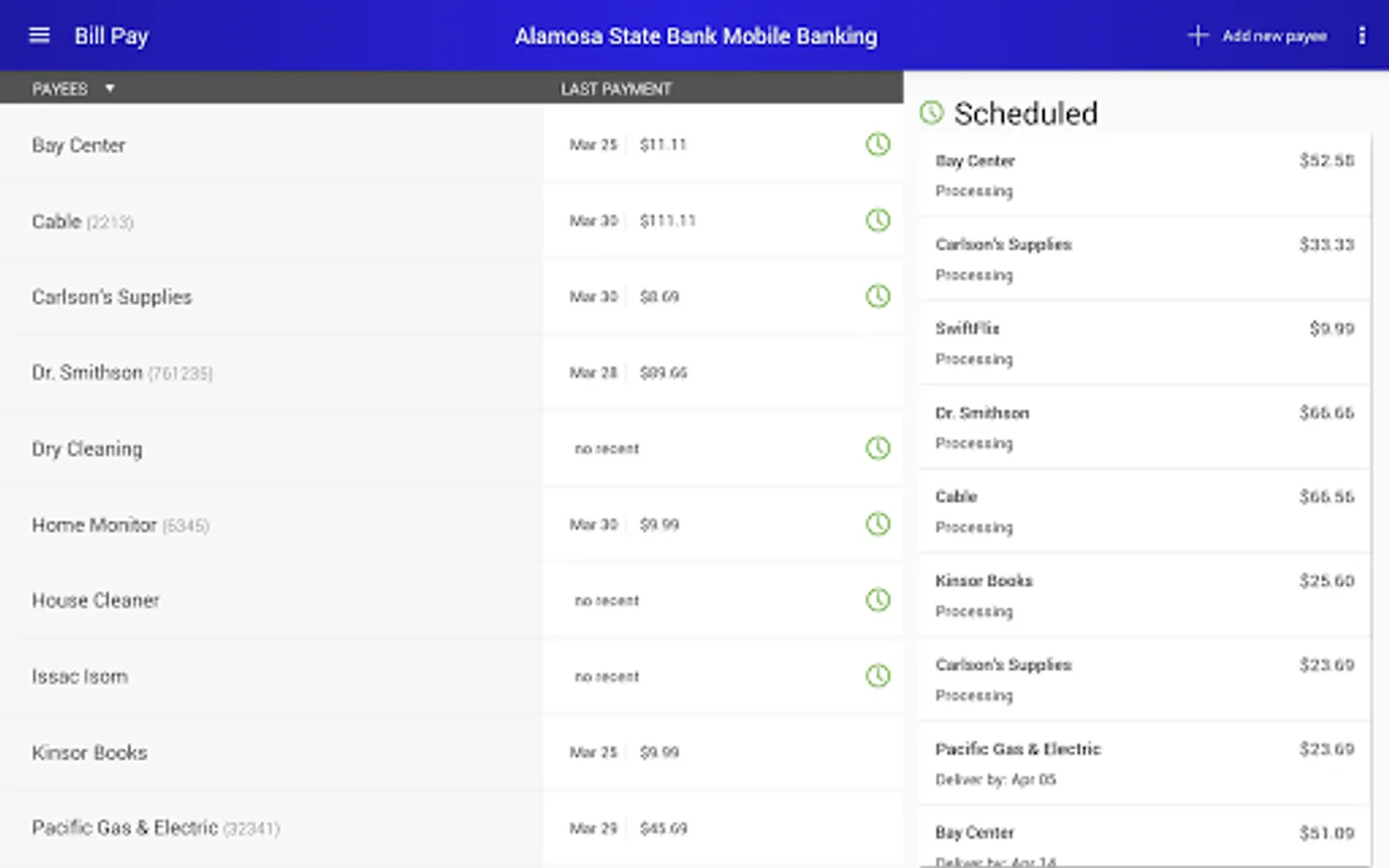Click Bay Center's last payment $11.11
1389x868 pixels.
(x=663, y=145)
